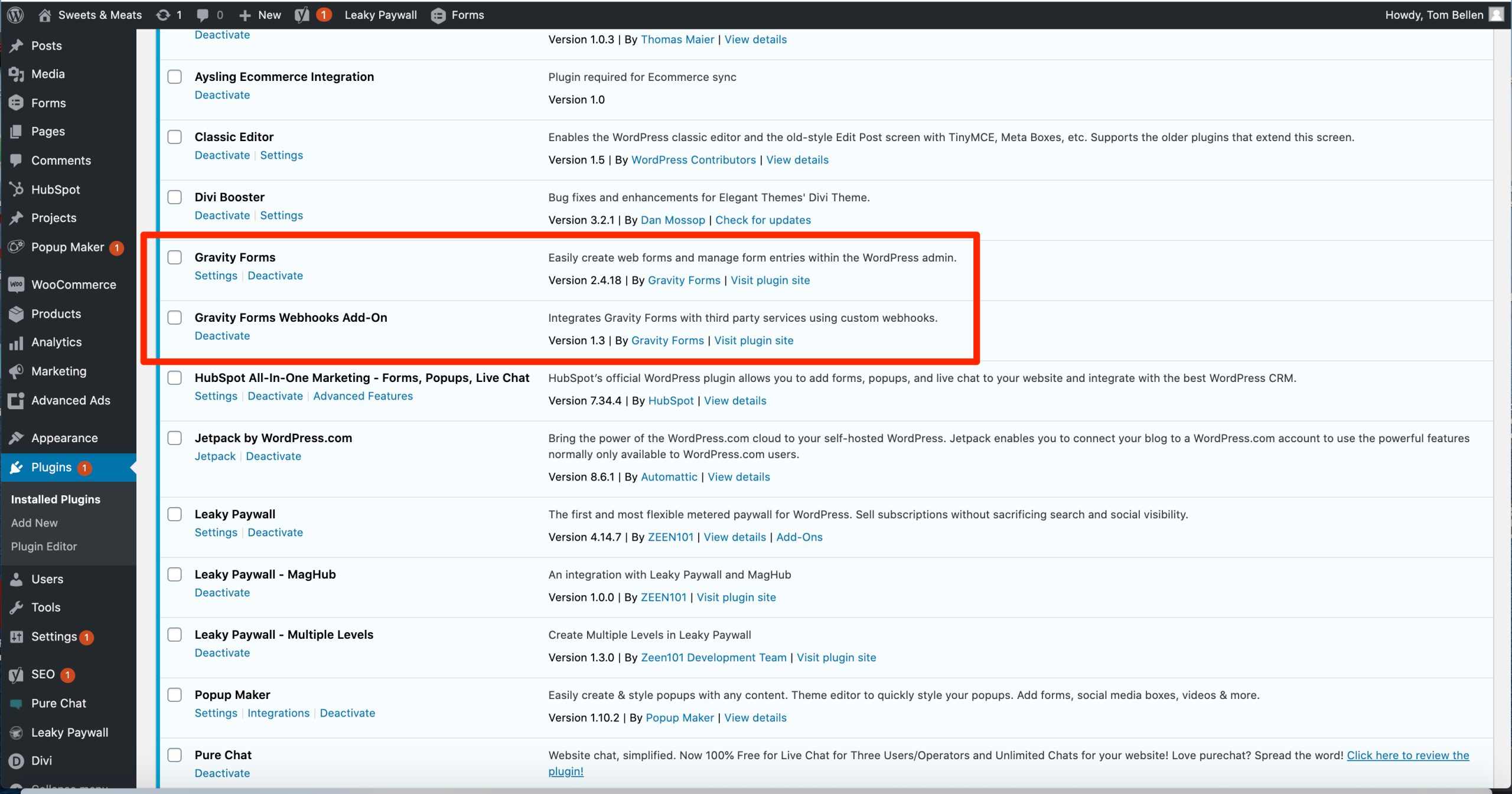Screen dimensions: 1512x794
Task: Open Zeen101 Development Team author link
Action: pyautogui.click(x=713, y=658)
